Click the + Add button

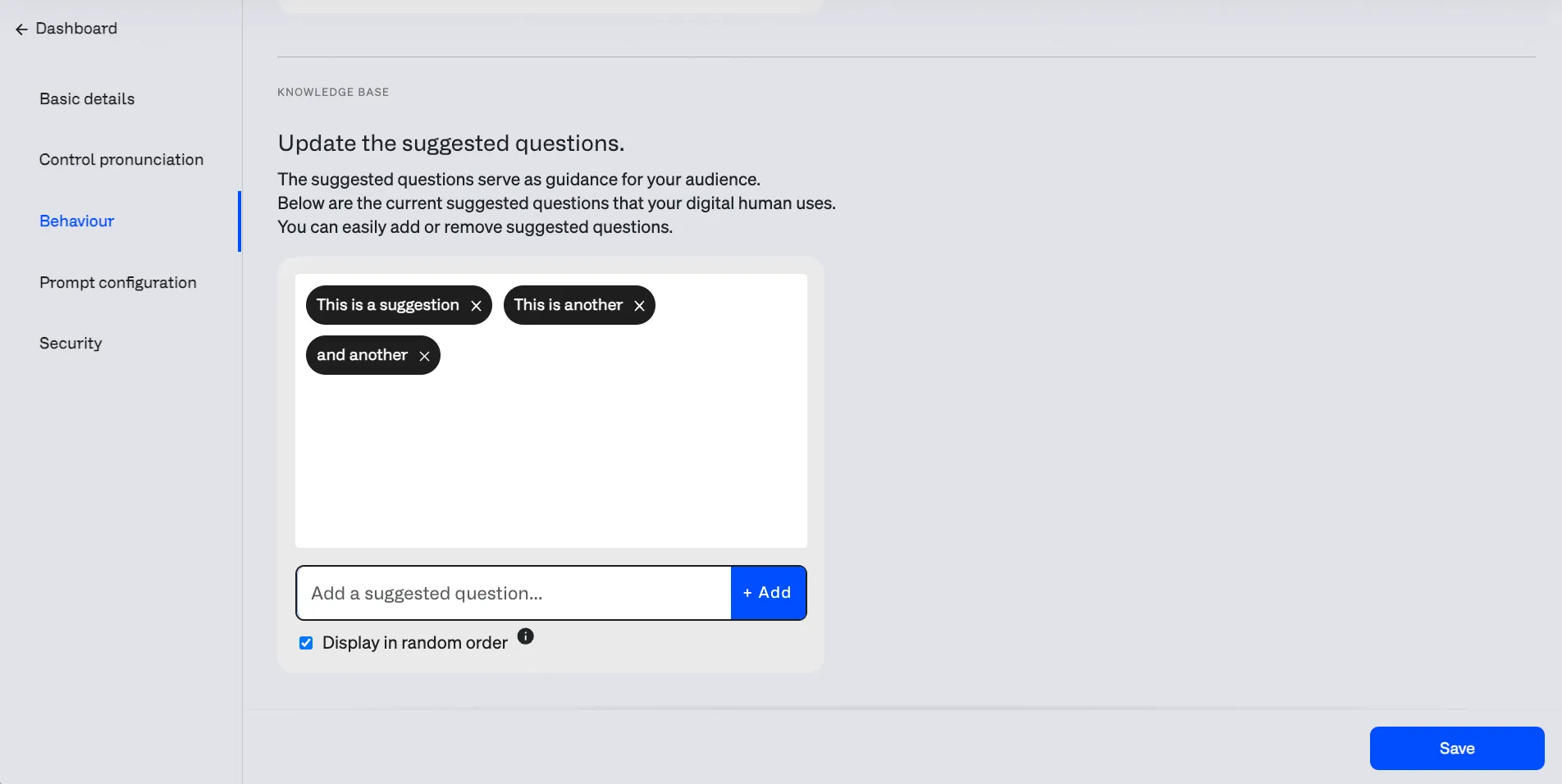[x=768, y=593]
